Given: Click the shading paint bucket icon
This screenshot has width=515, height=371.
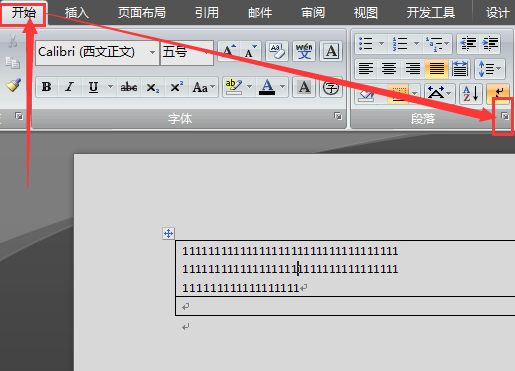Looking at the screenshot, I should [366, 94].
